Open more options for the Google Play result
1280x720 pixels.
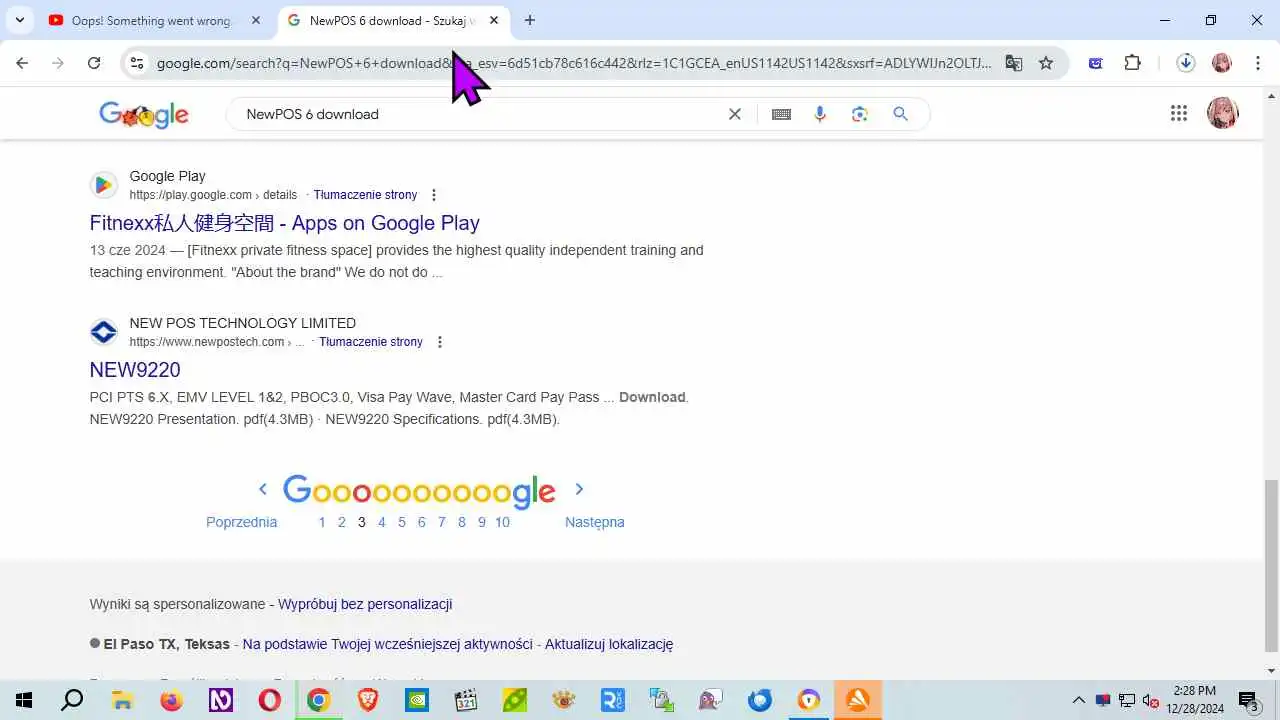(434, 195)
